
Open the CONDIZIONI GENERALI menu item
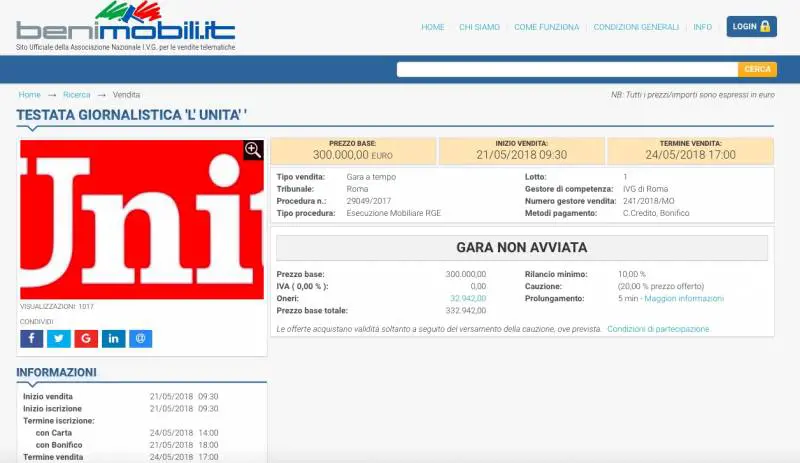[636, 27]
